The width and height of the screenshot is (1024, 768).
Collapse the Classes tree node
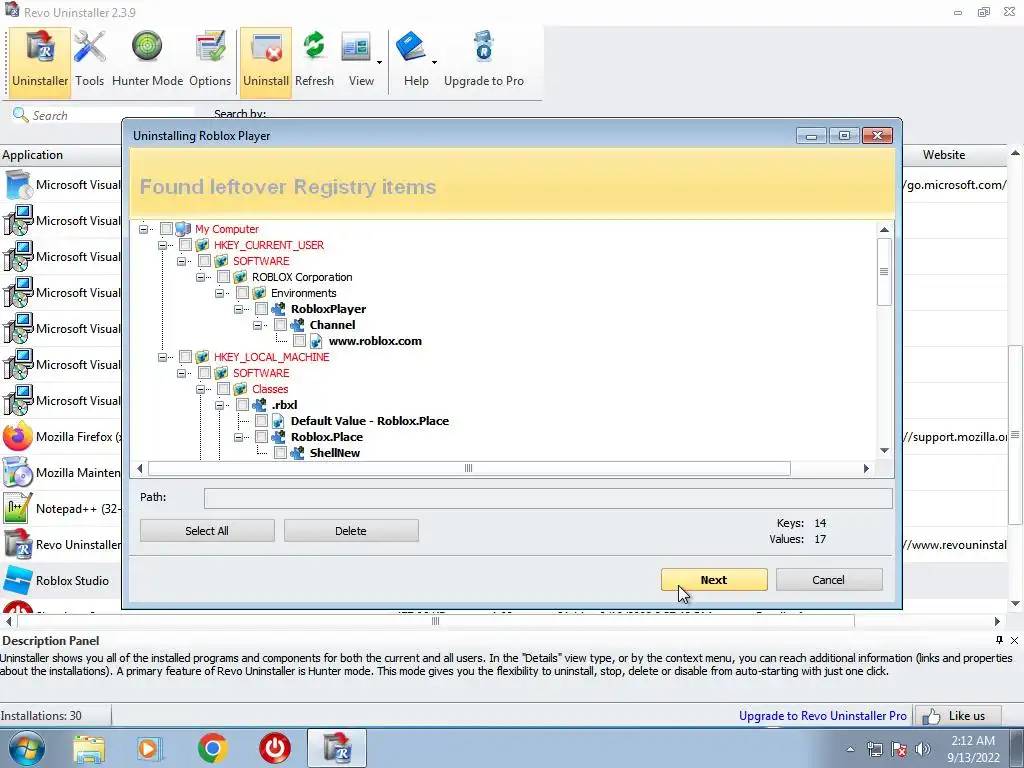click(200, 389)
